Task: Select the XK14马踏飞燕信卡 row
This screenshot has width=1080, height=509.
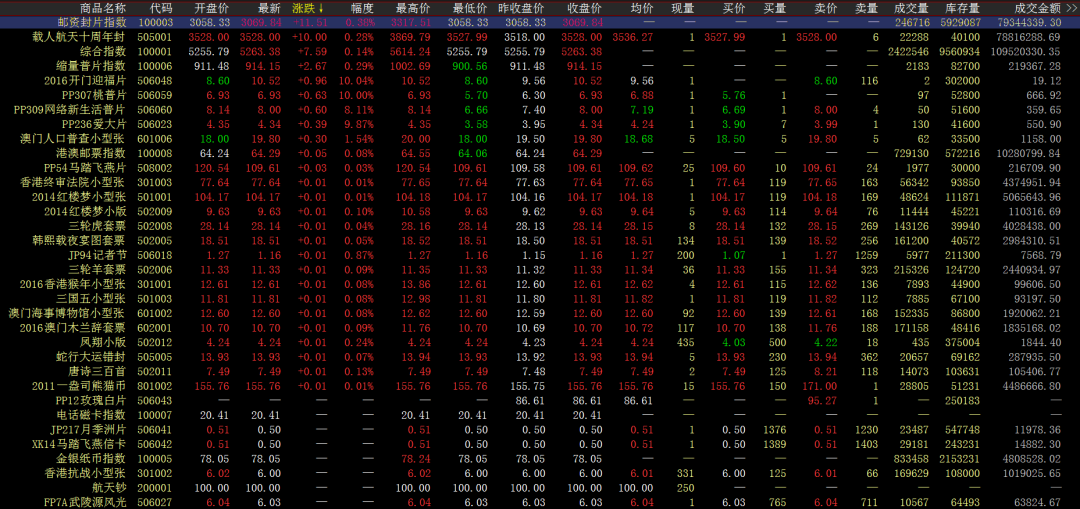Action: pyautogui.click(x=540, y=444)
